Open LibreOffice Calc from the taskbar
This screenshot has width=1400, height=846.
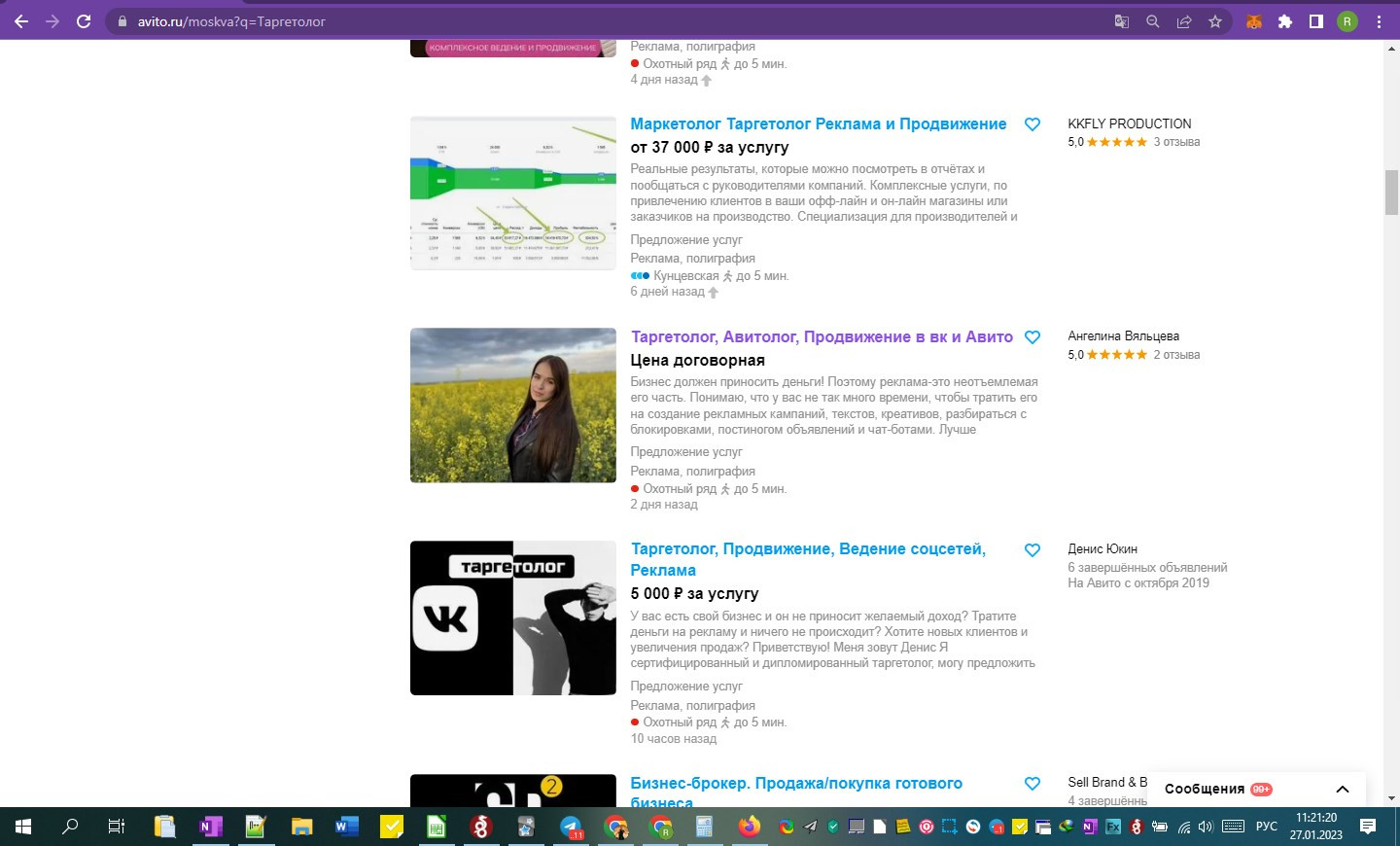[x=437, y=827]
